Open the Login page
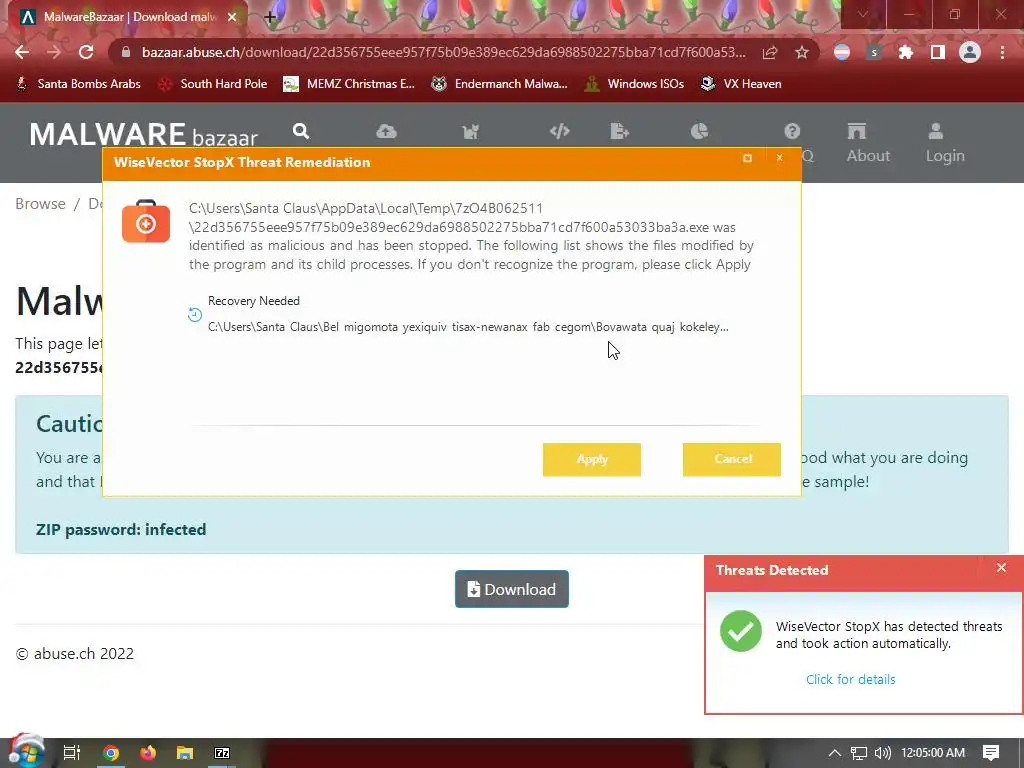 point(945,143)
